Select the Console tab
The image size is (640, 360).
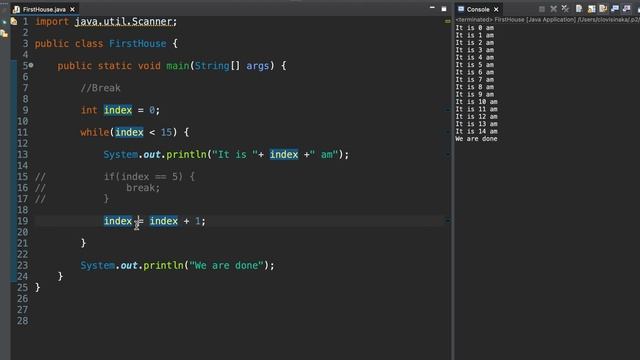[x=478, y=9]
